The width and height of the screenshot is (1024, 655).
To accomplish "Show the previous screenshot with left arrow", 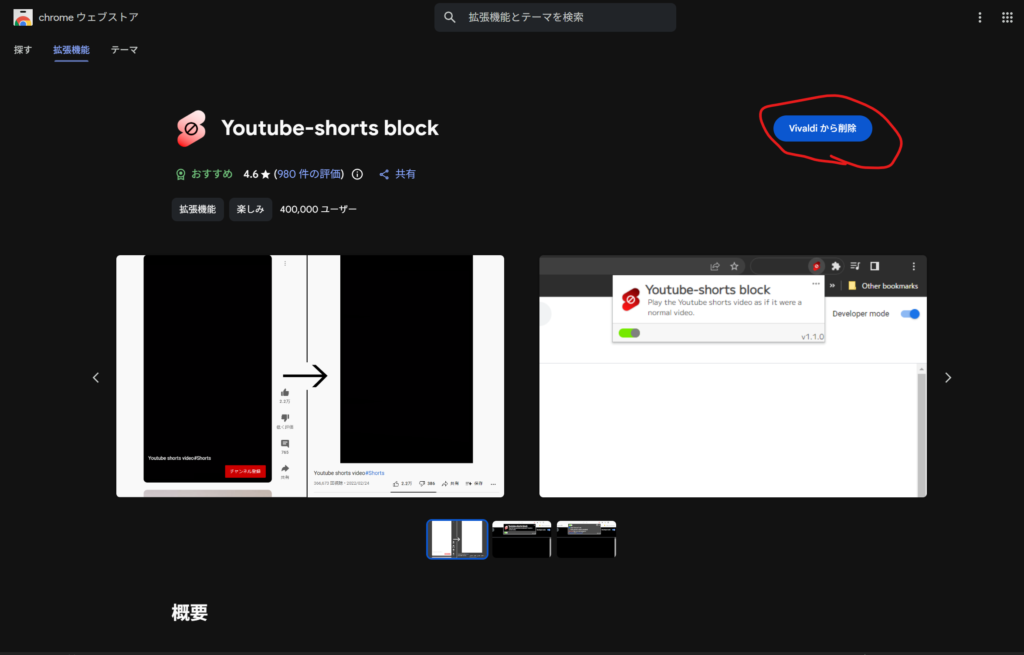I will 96,377.
